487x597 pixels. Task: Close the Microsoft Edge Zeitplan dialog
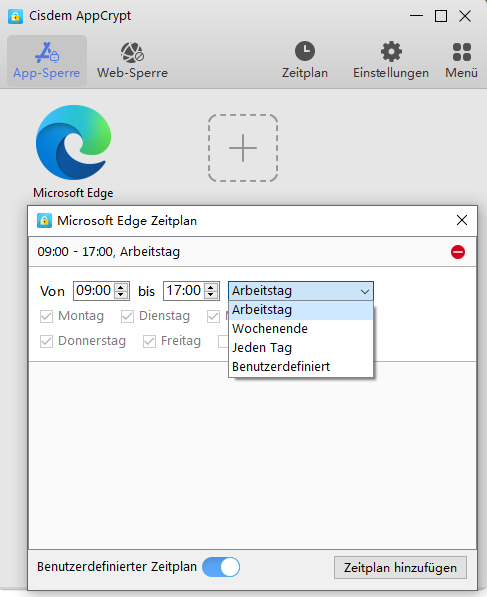click(462, 220)
